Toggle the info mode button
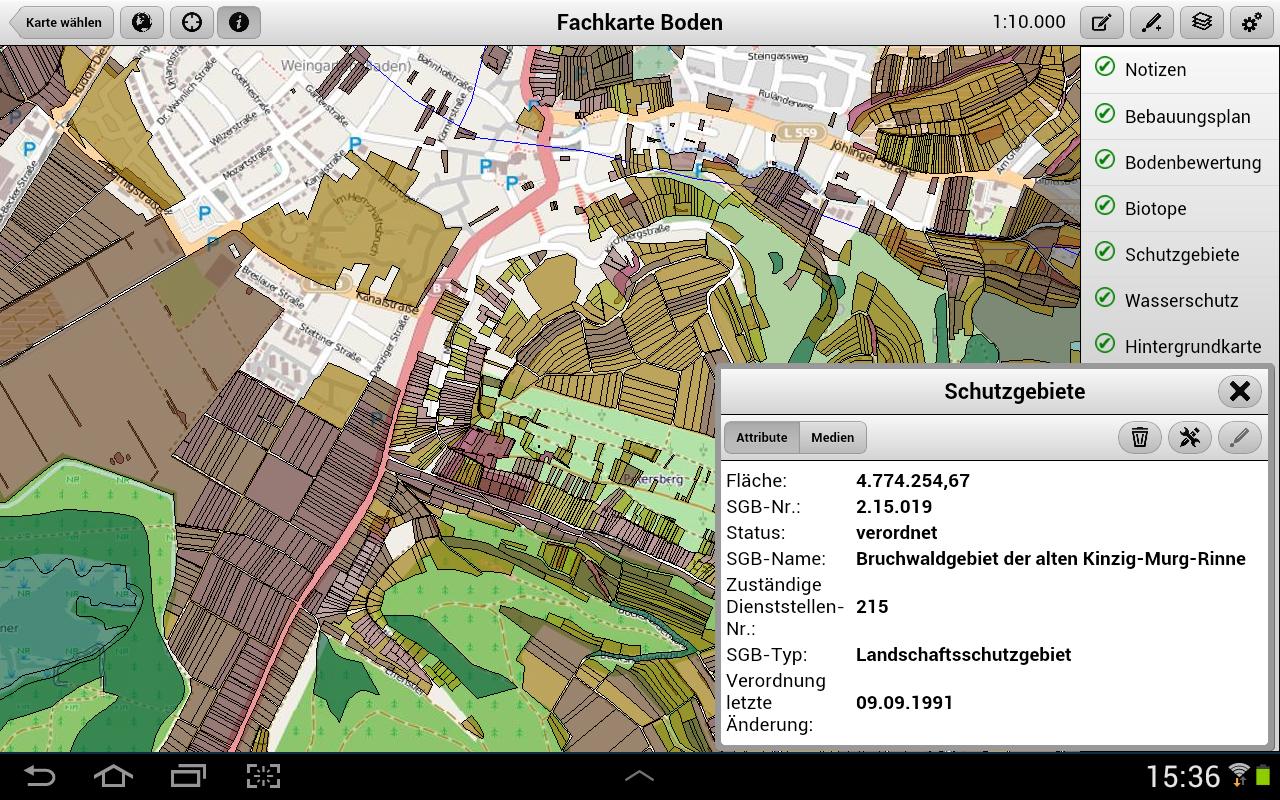Viewport: 1280px width, 800px height. click(239, 22)
